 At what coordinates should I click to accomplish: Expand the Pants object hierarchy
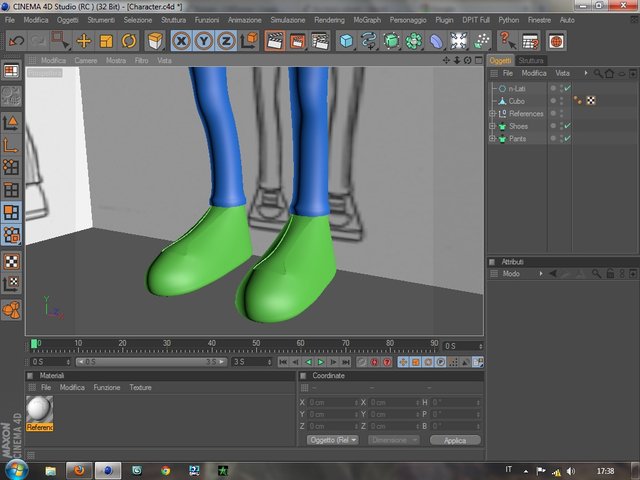(492, 139)
